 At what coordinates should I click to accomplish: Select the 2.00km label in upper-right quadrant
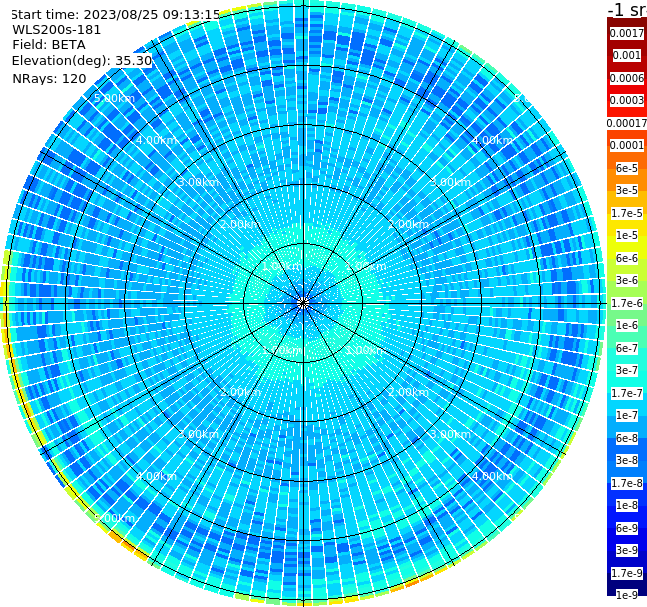click(x=408, y=224)
